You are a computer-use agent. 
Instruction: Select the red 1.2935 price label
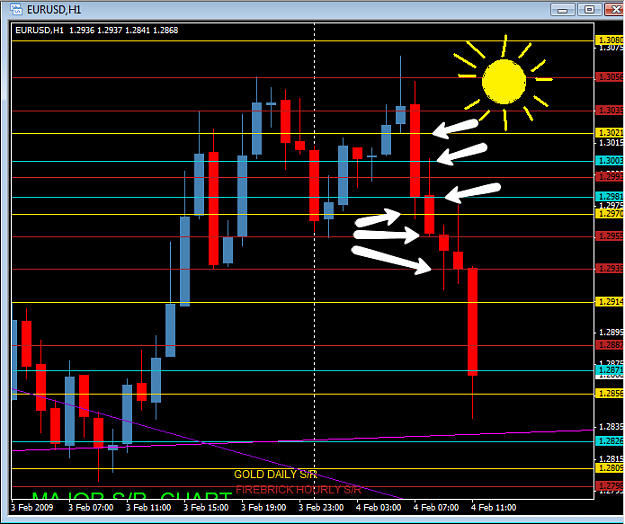[609, 269]
